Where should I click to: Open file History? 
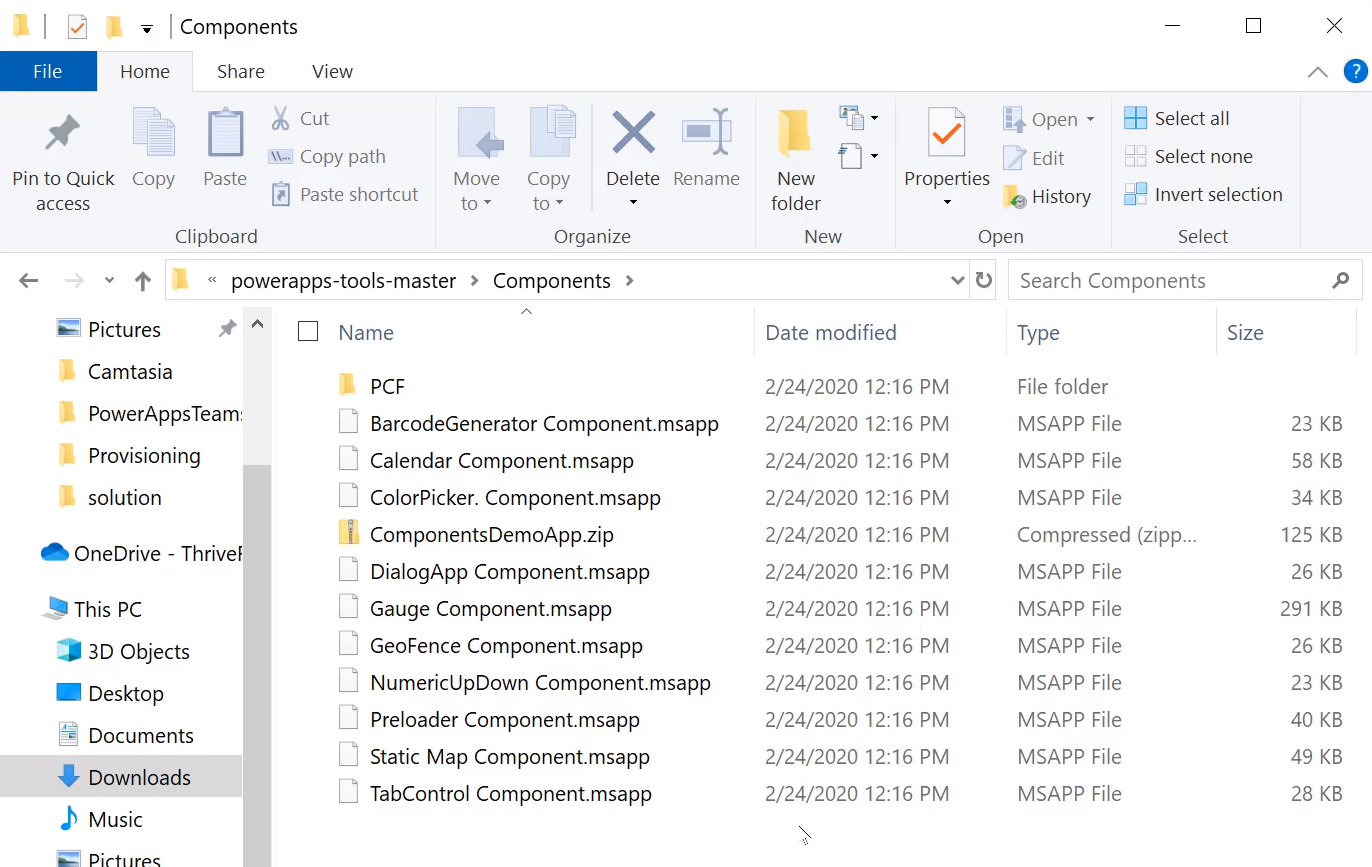[x=1047, y=196]
